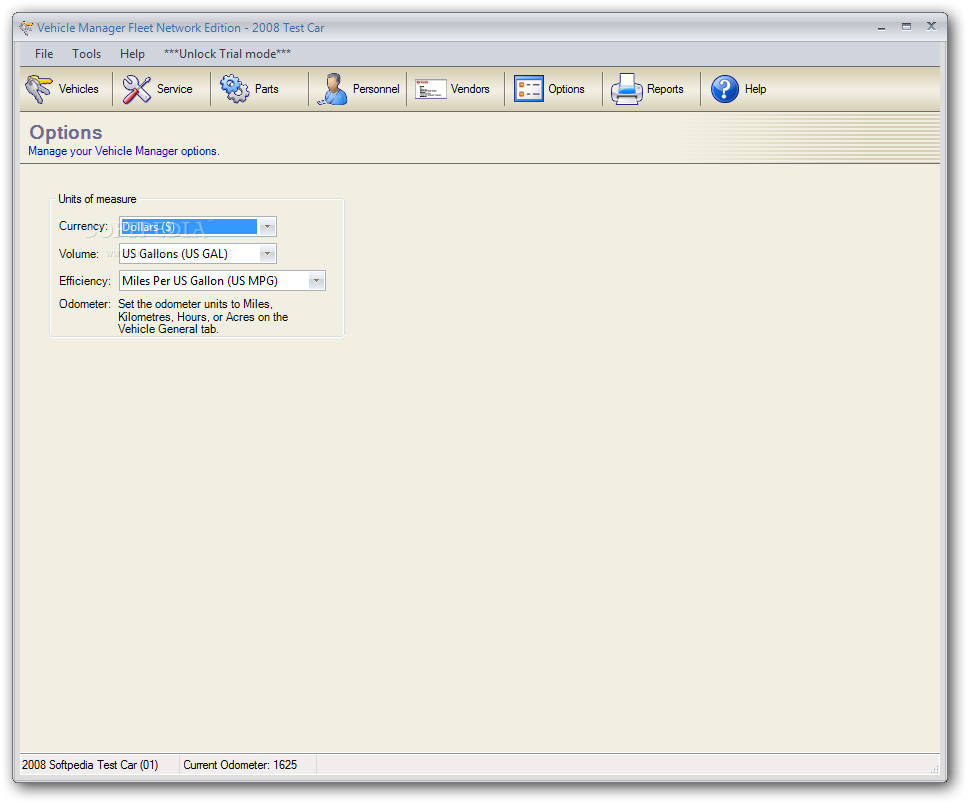Click the Options checklist icon
968x803 pixels.
click(x=528, y=89)
